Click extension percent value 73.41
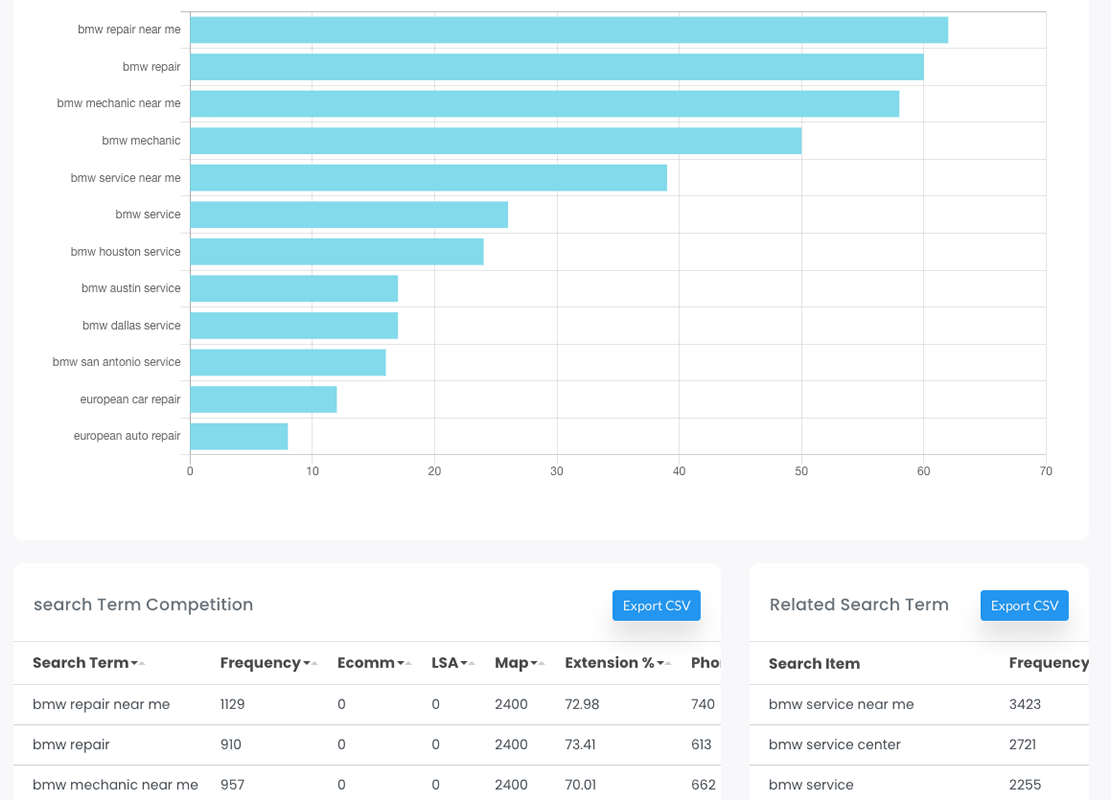The width and height of the screenshot is (1111, 800). pyautogui.click(x=580, y=745)
